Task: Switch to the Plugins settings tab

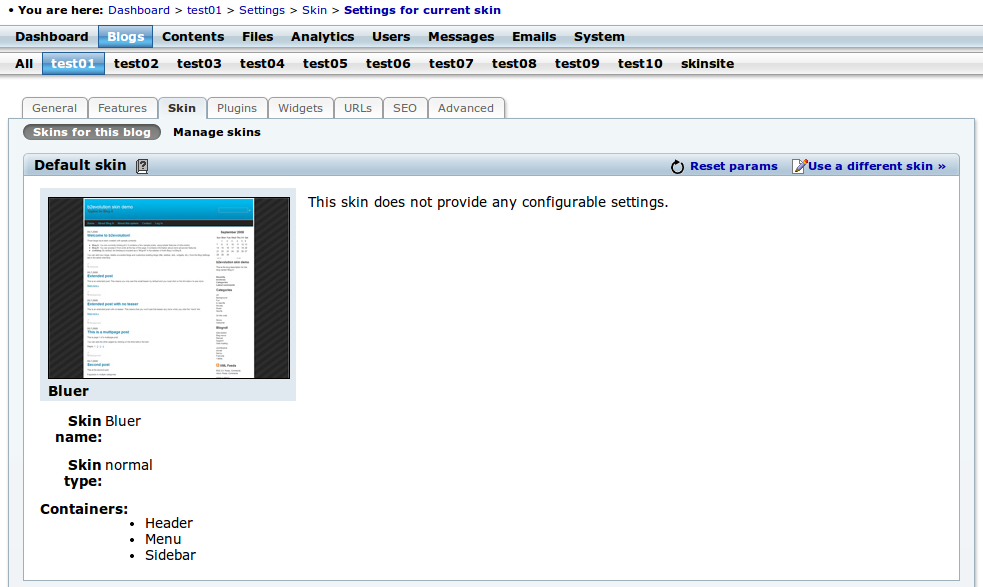Action: (x=237, y=108)
